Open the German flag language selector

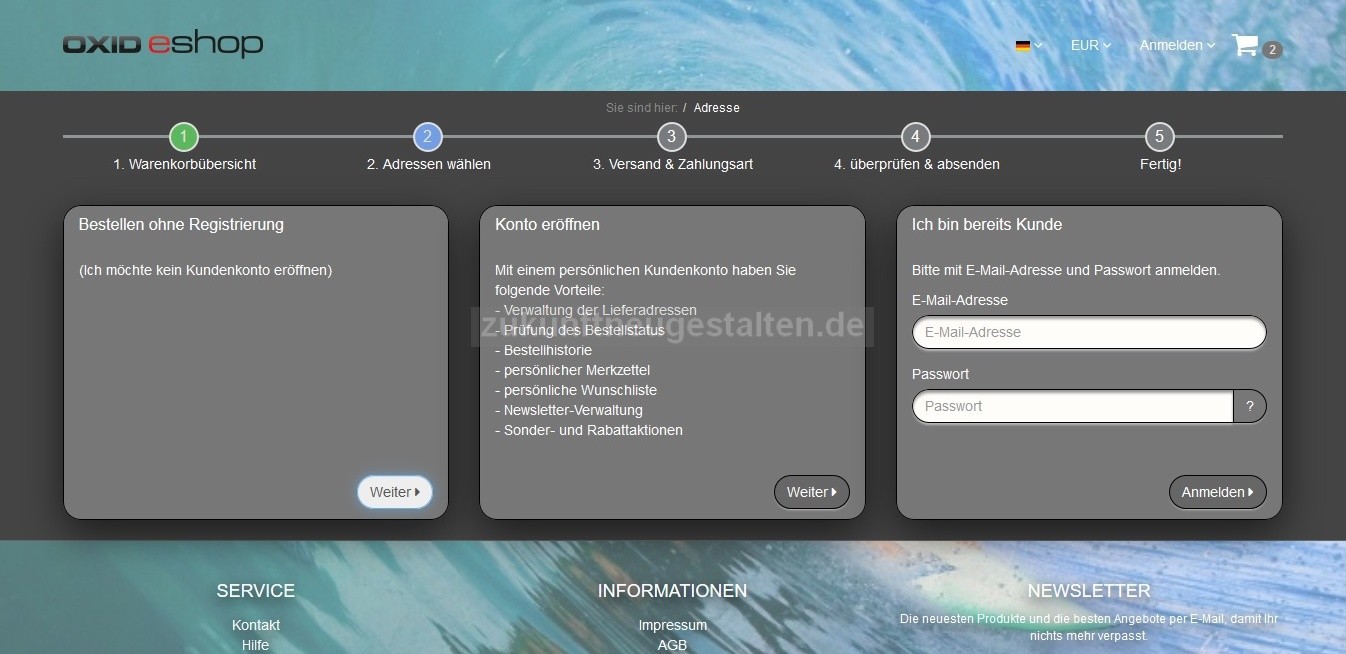(x=1029, y=45)
